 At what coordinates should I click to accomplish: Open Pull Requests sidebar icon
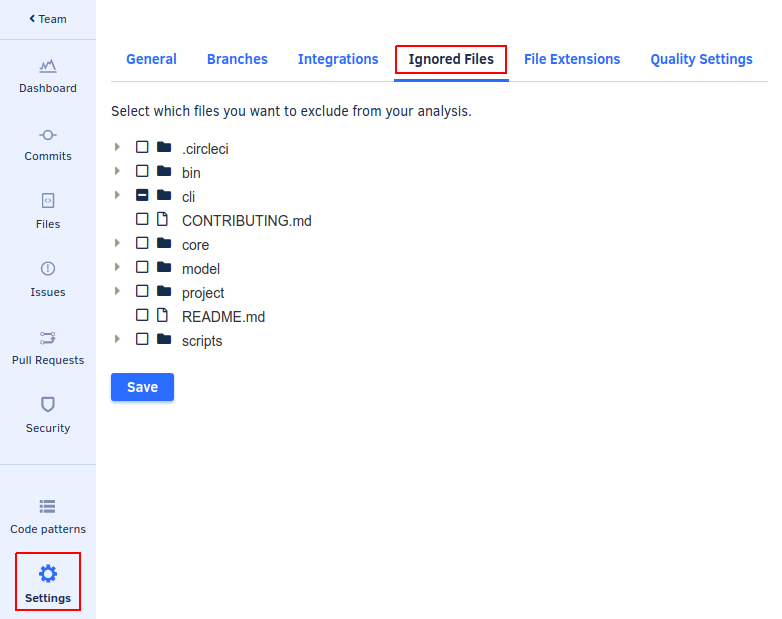click(x=48, y=337)
